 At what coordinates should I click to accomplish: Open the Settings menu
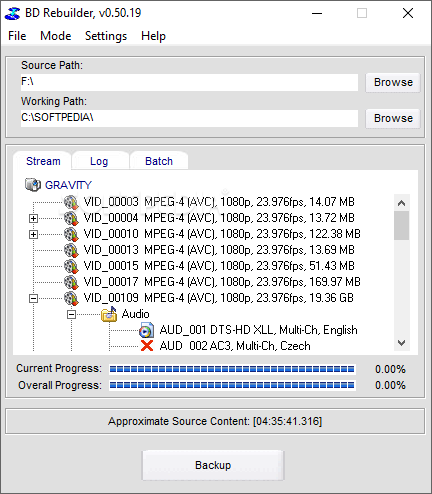[x=106, y=36]
